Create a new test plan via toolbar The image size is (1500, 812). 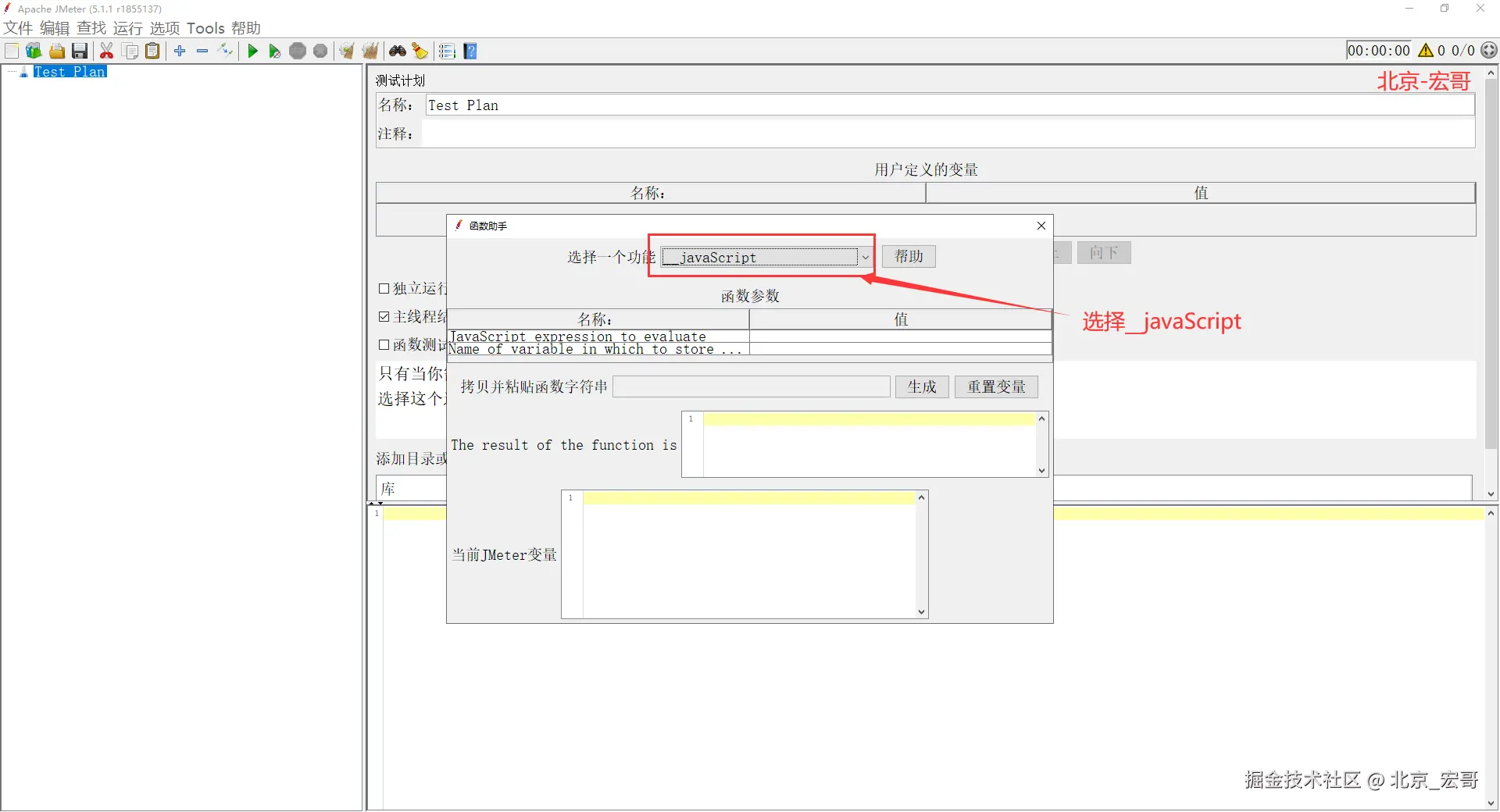12,51
